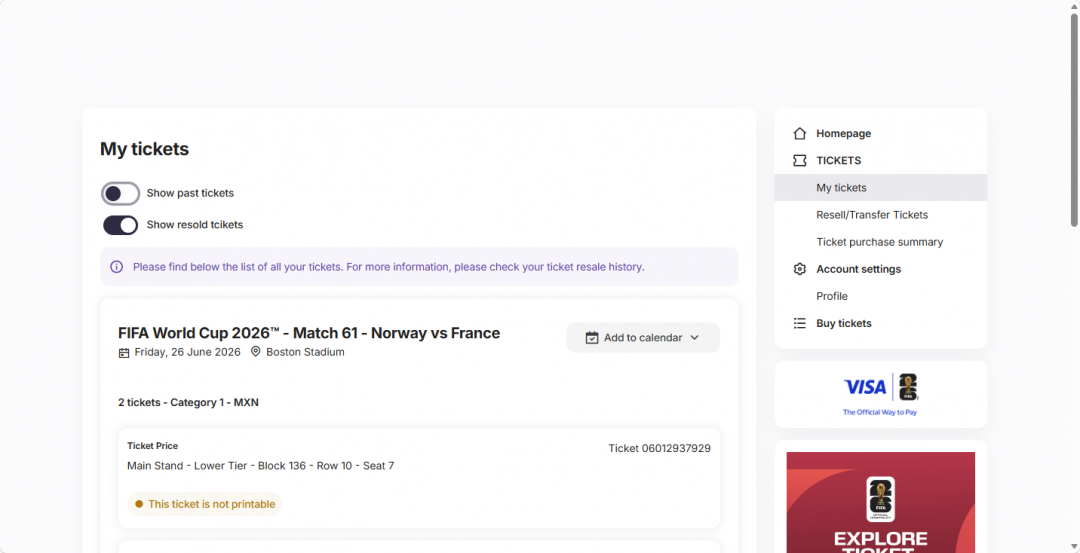
Task: Click the Buy tickets list icon
Action: (x=799, y=323)
